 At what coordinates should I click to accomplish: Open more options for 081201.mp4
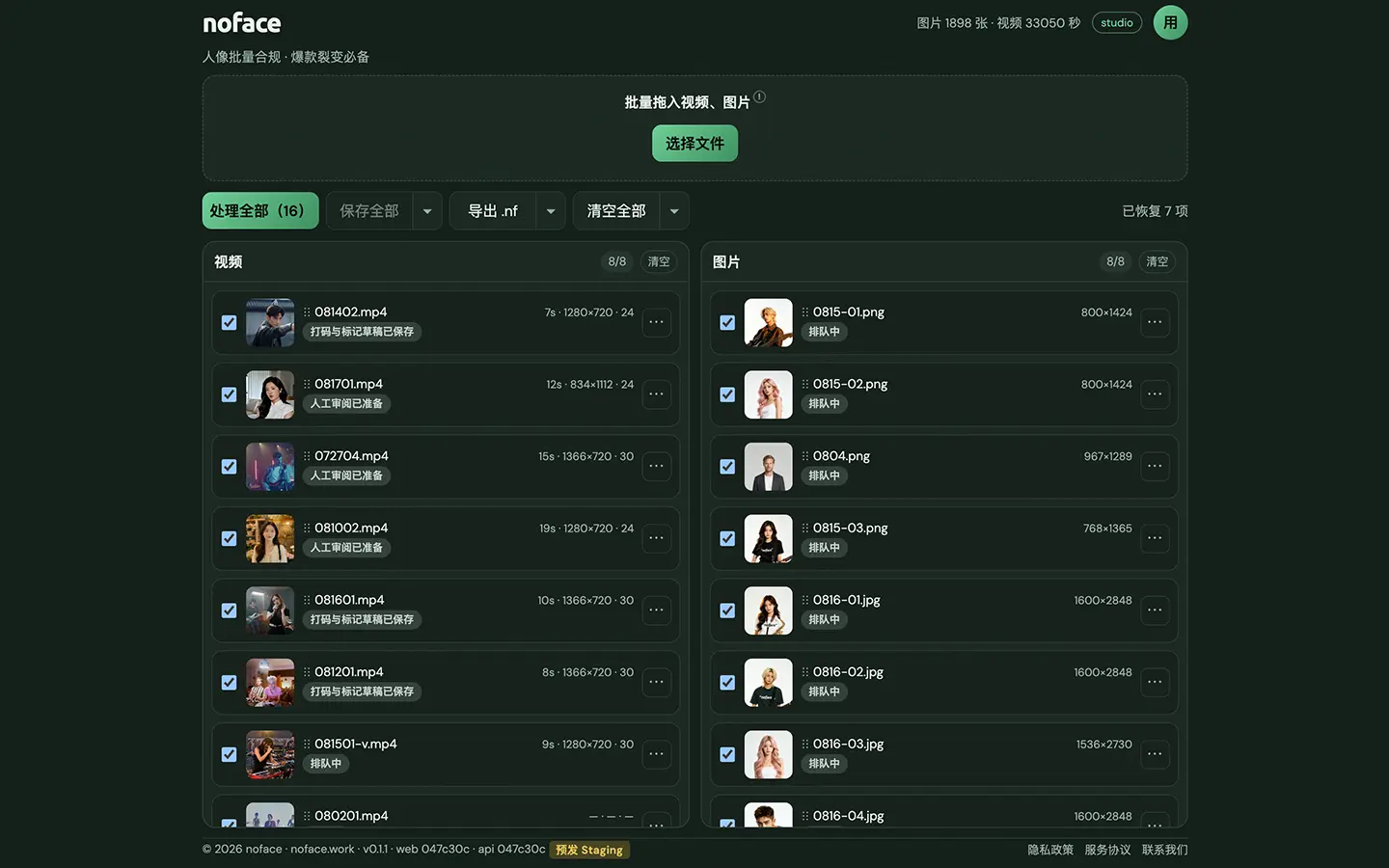pyautogui.click(x=656, y=682)
